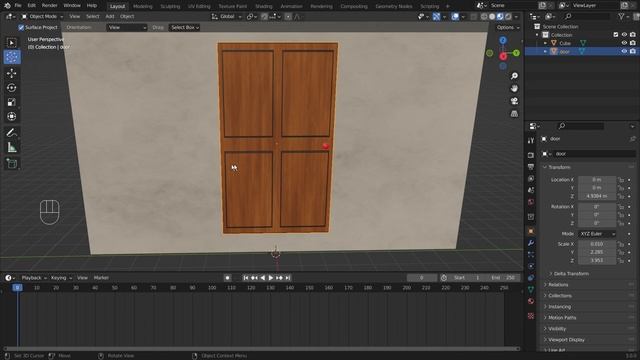This screenshot has height=360, width=640.
Task: Open the Options dropdown in viewport
Action: 508,27
